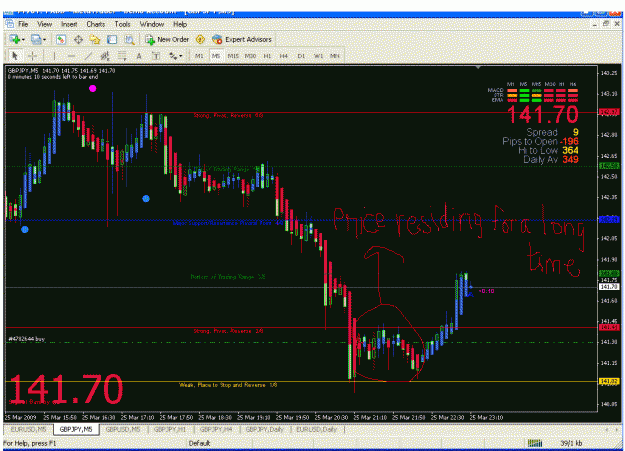Image resolution: width=625 pixels, height=451 pixels.
Task: Select the Fibonacci Retracement tool
Action: tap(122, 56)
